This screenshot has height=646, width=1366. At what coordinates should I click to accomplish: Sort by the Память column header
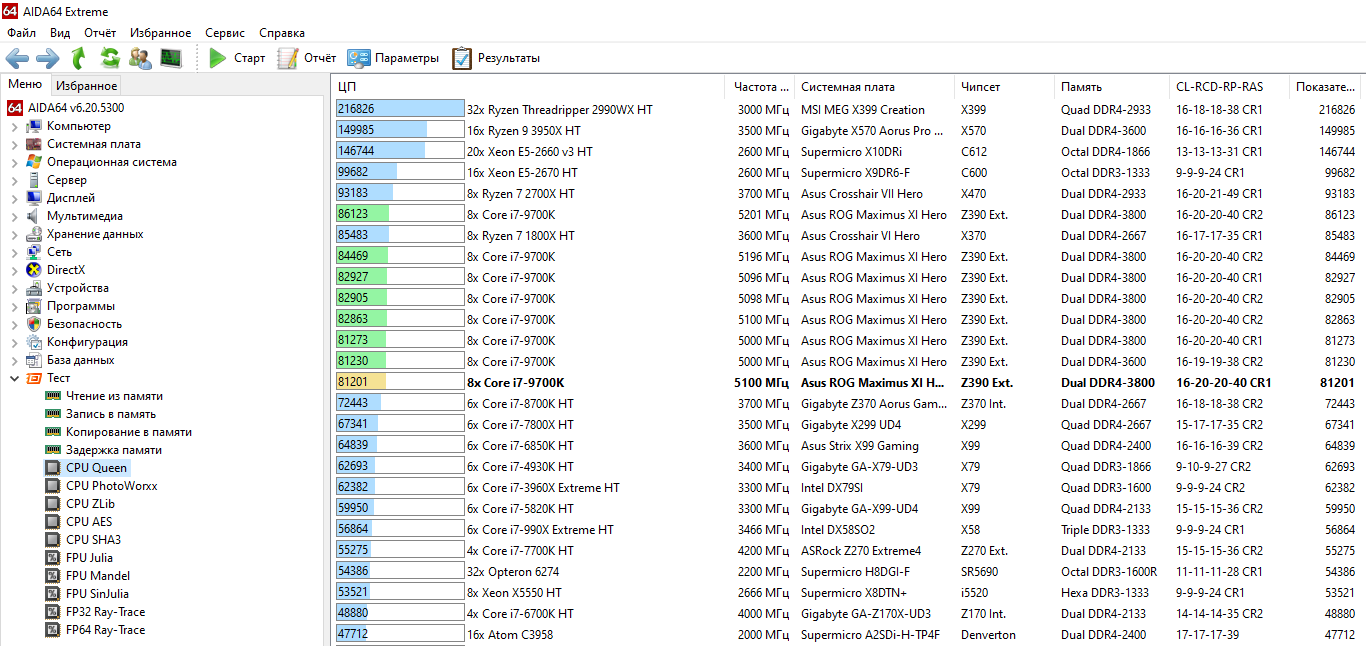[1111, 87]
